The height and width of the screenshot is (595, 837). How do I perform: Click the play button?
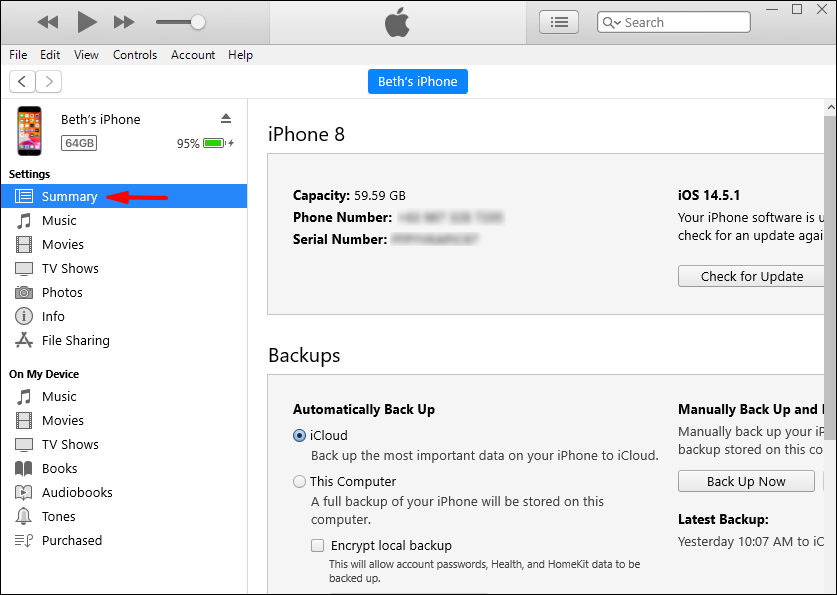click(x=86, y=22)
